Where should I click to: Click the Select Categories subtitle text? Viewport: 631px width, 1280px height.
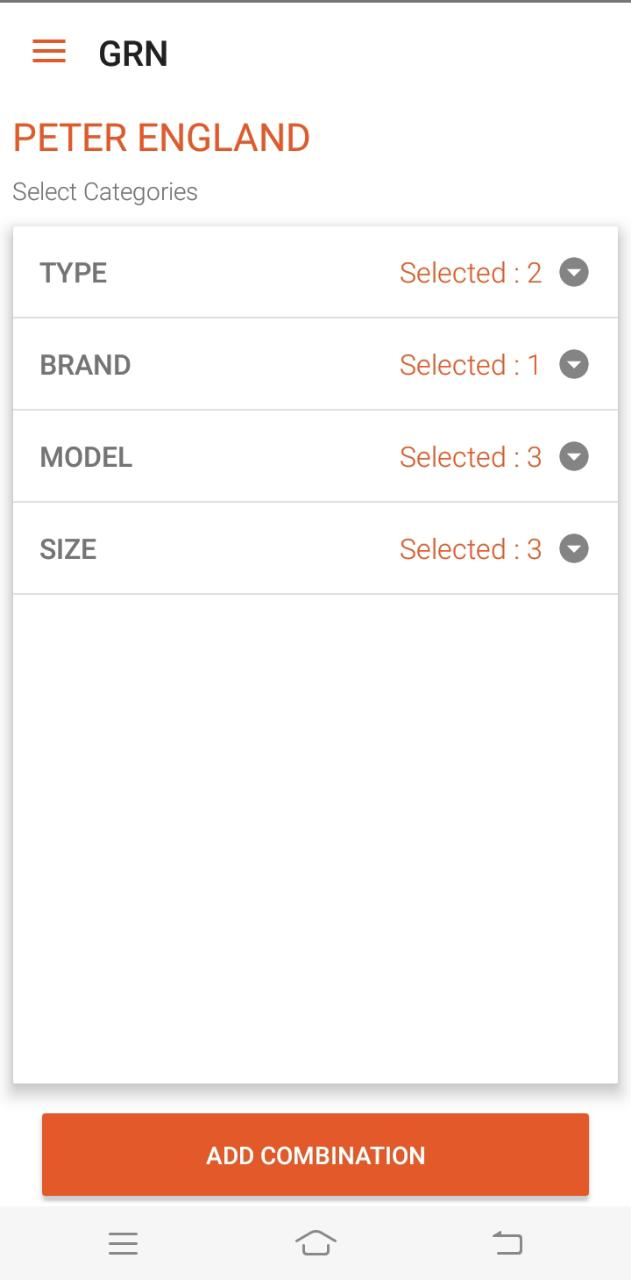105,192
